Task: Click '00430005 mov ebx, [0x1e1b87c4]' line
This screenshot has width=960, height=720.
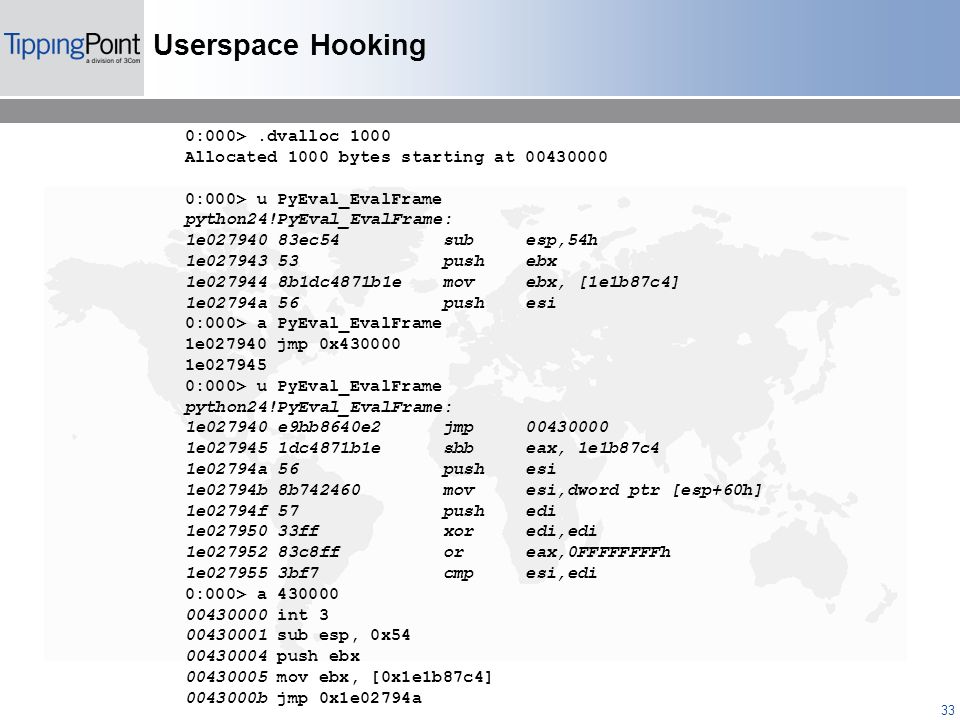Action: click(339, 677)
